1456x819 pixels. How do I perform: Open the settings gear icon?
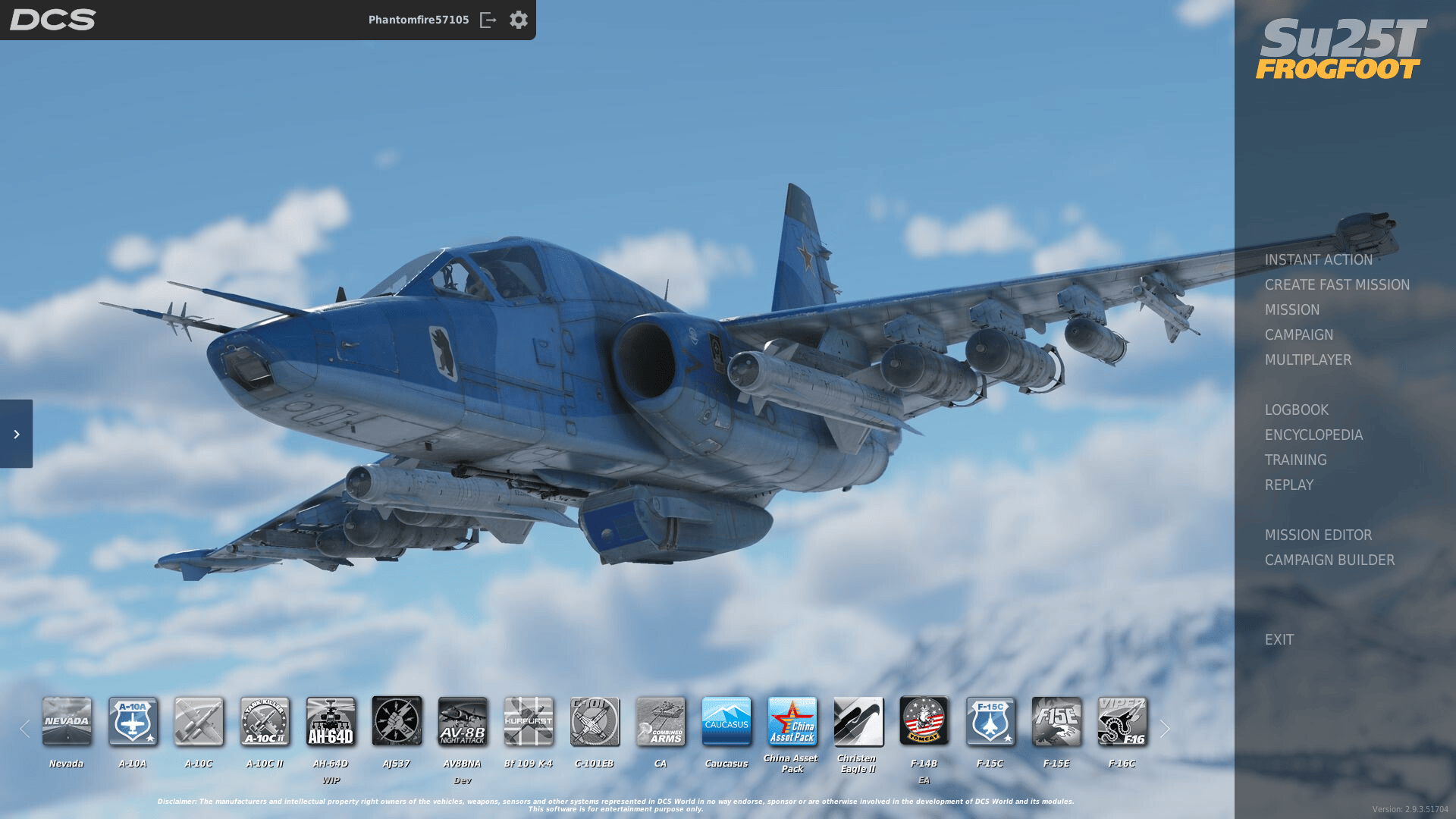point(518,20)
